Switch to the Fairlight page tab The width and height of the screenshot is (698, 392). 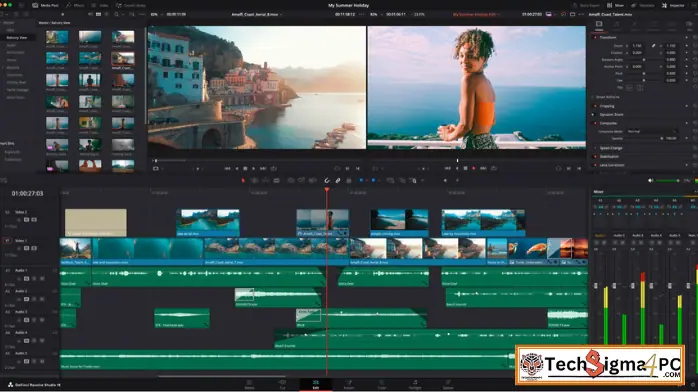[x=415, y=384]
